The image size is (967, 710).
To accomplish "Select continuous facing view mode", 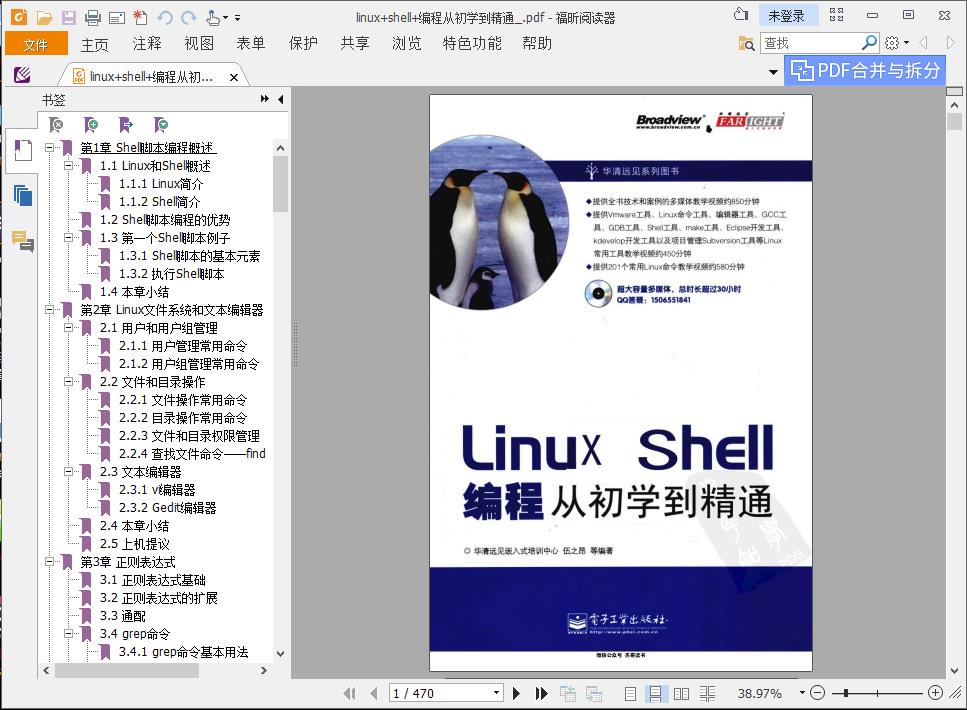I will click(x=707, y=694).
